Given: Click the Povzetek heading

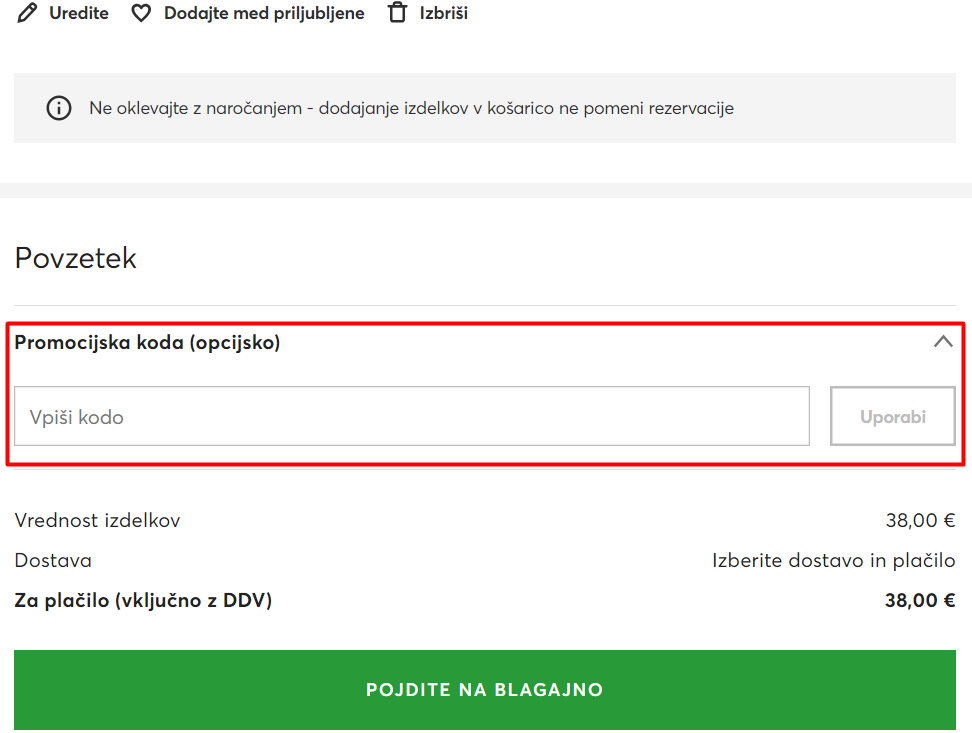Looking at the screenshot, I should (76, 258).
